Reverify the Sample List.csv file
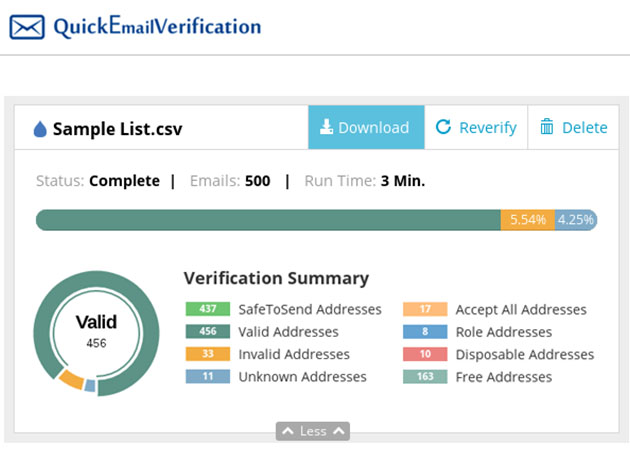 [476, 127]
